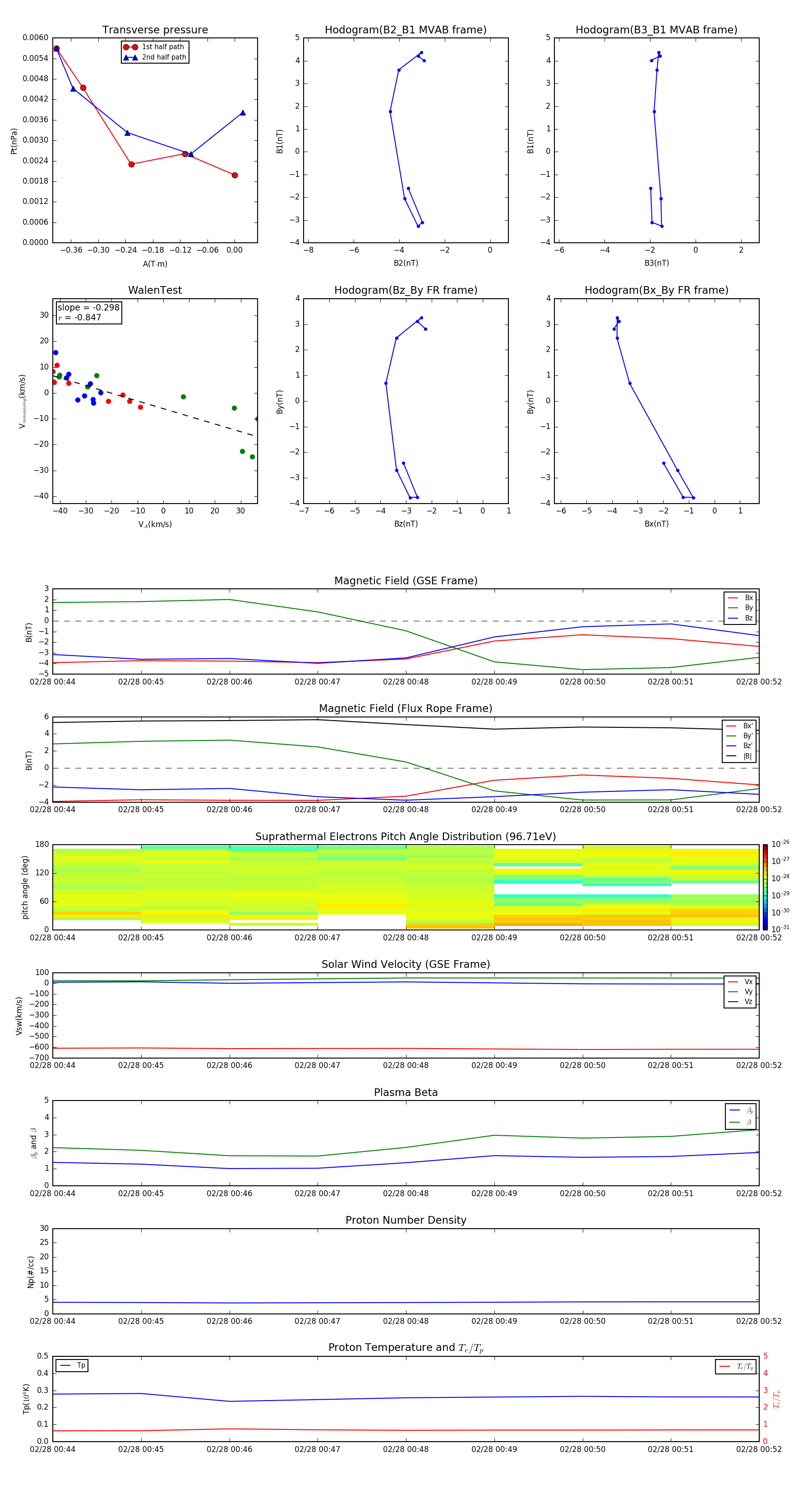Screen dimensions: 812x1489
Task: Select the 'Tp' legend entry in temperature panel
Action: pos(72,1365)
